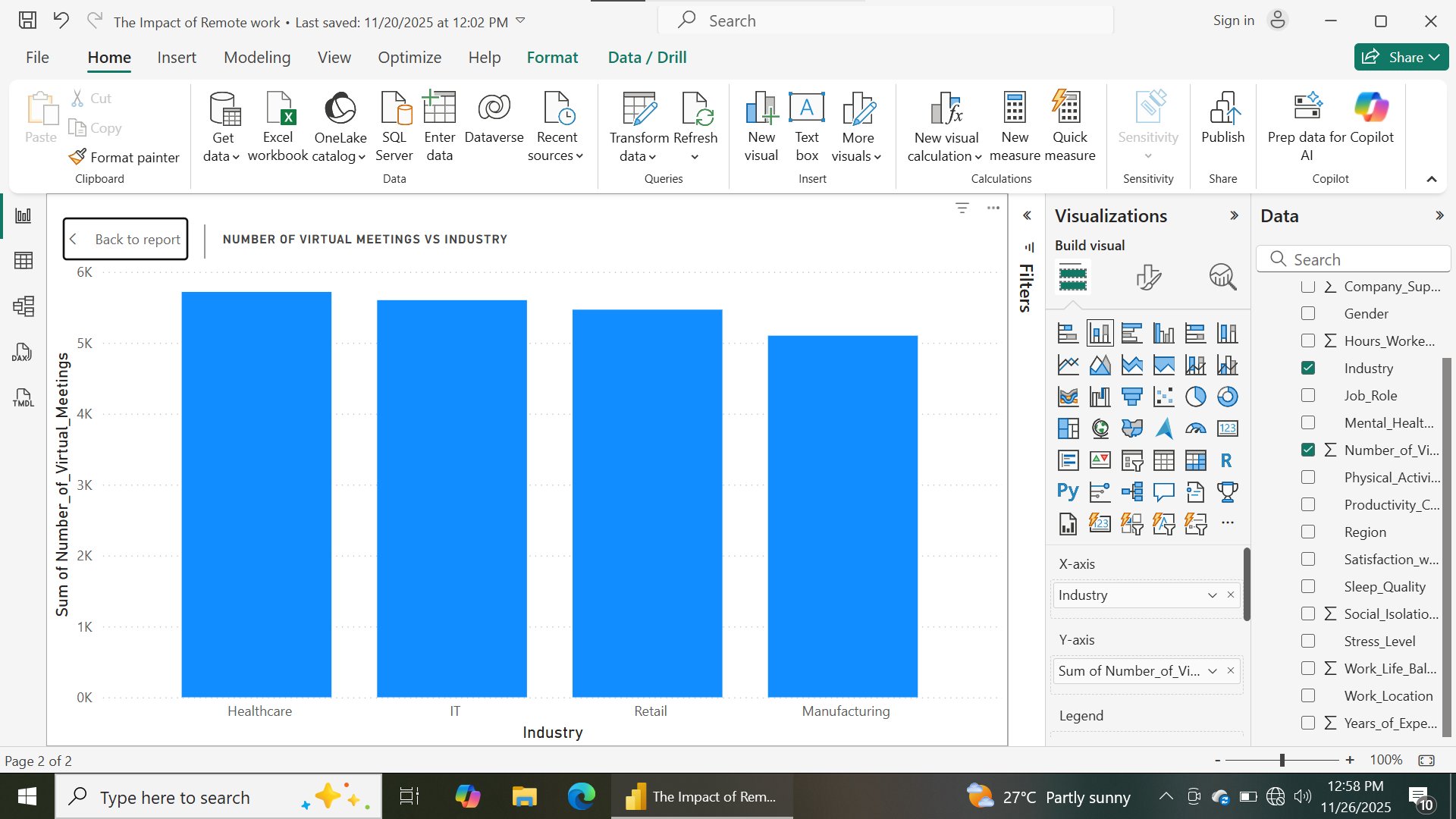Switch to the Format ribbon tab
Viewport: 1456px width, 819px height.
click(x=552, y=58)
